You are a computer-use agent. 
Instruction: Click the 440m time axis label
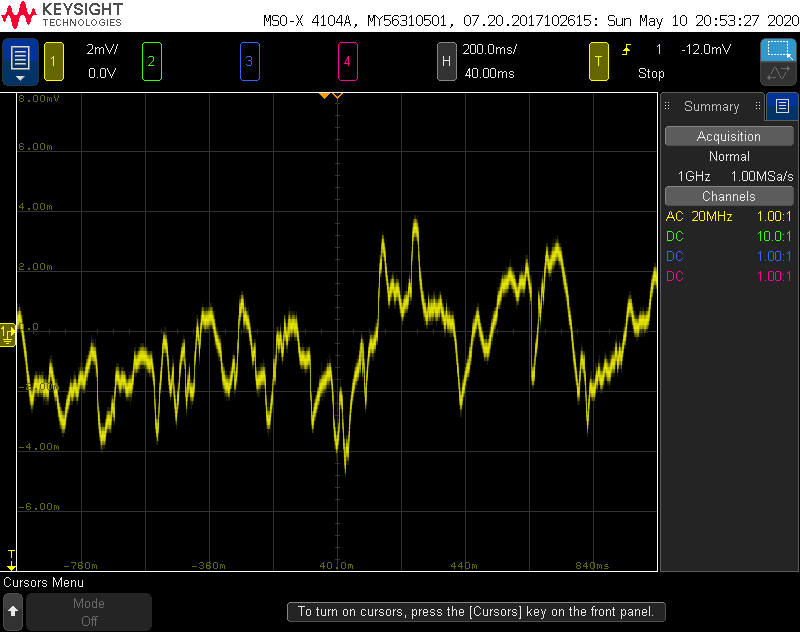click(x=464, y=566)
